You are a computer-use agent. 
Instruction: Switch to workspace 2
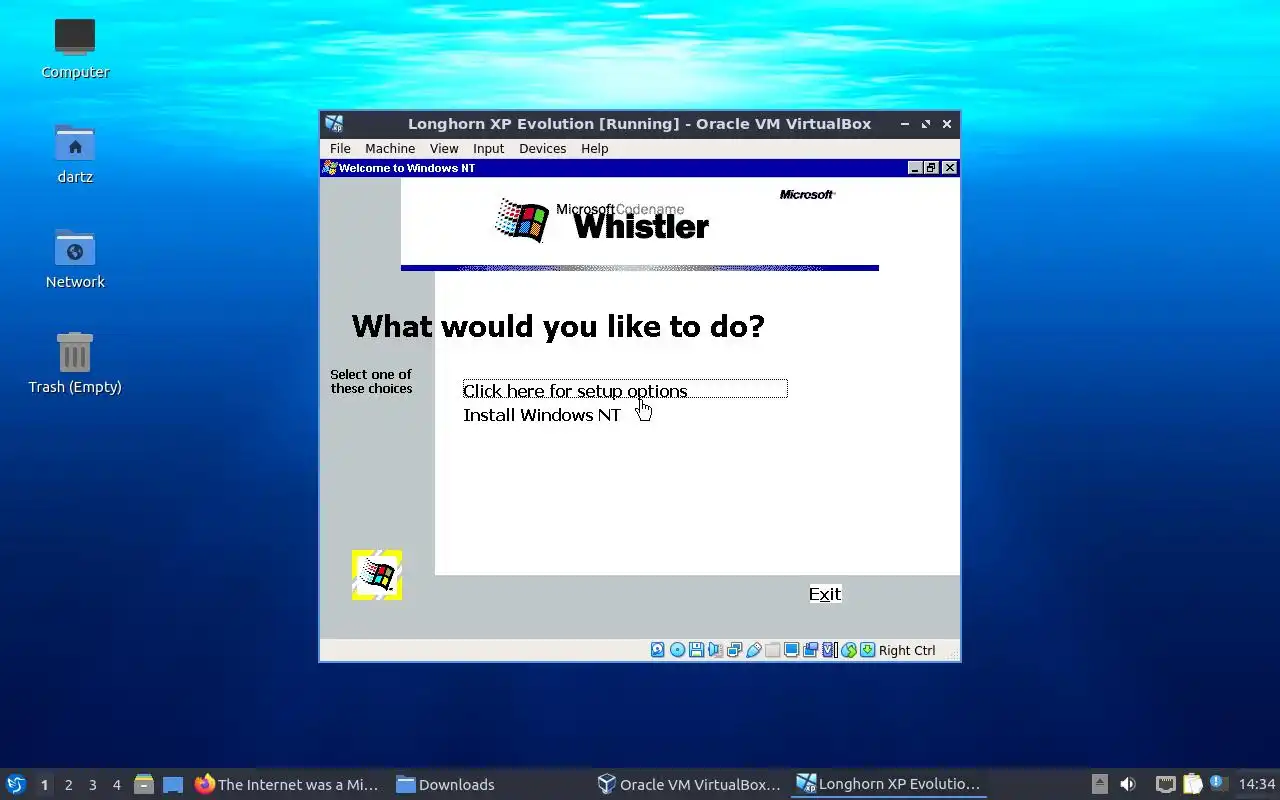[68, 784]
